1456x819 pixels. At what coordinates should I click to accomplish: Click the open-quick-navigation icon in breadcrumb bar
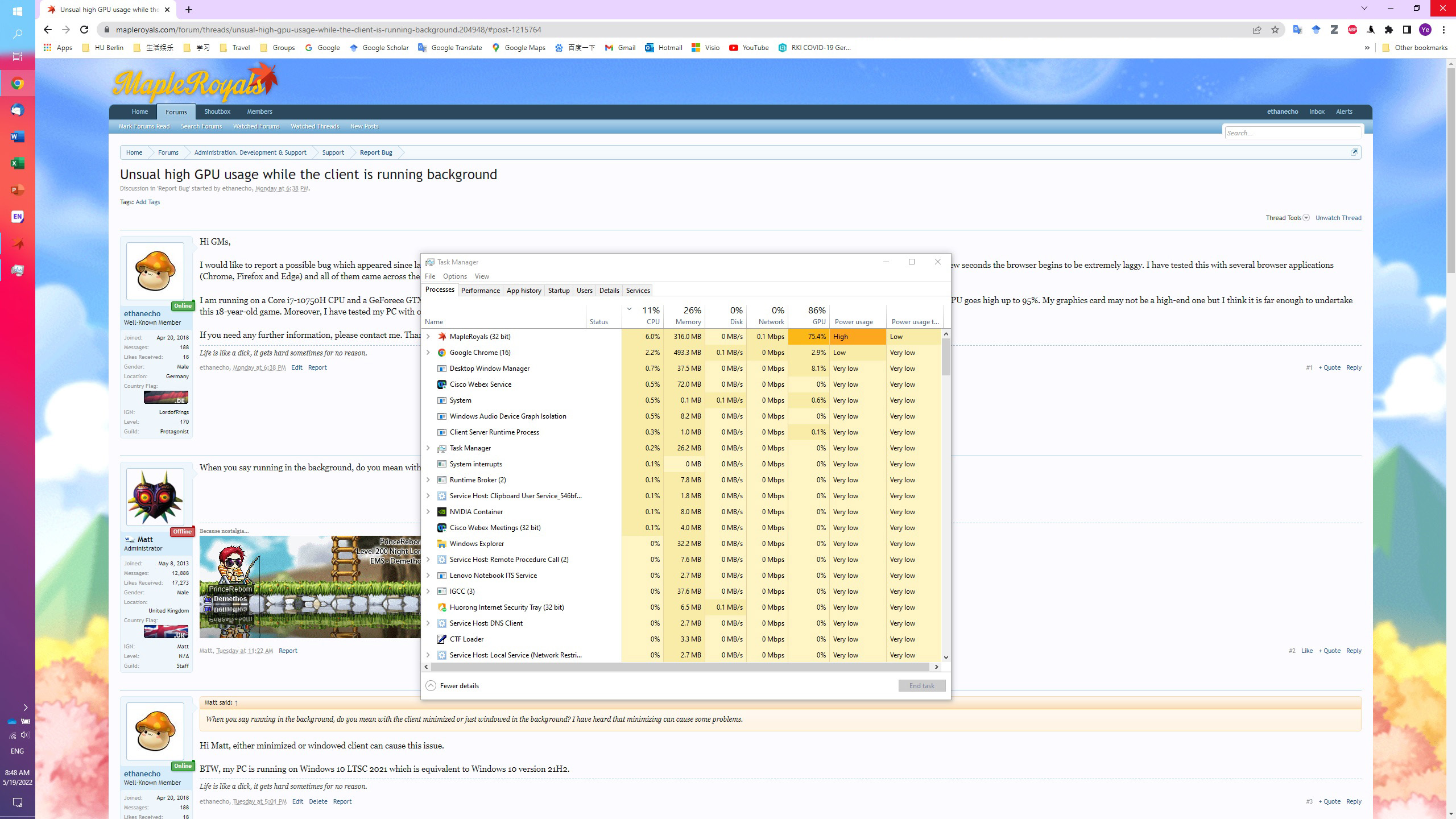pyautogui.click(x=1354, y=152)
